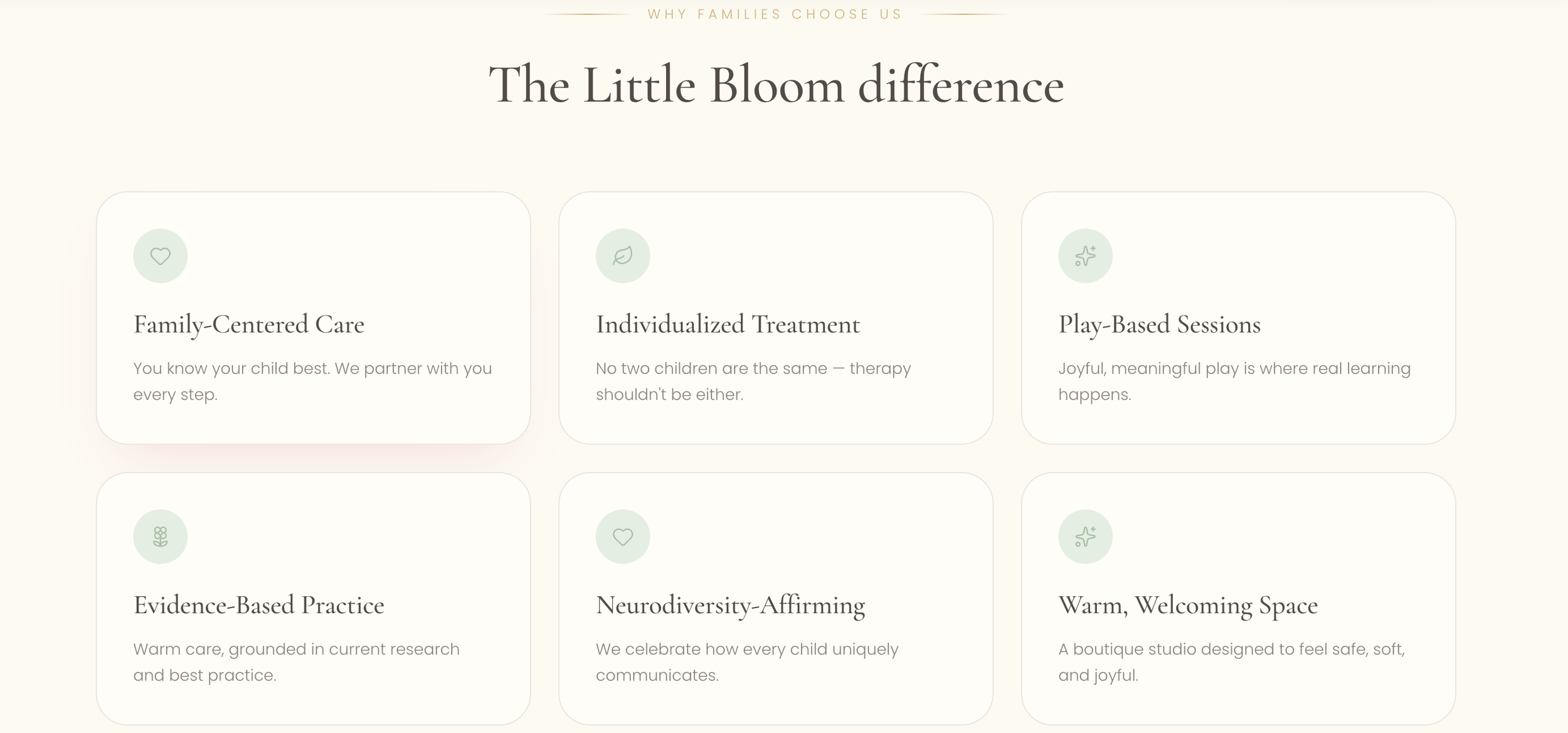Click the heart icon above Family-Centered Care

(x=160, y=256)
